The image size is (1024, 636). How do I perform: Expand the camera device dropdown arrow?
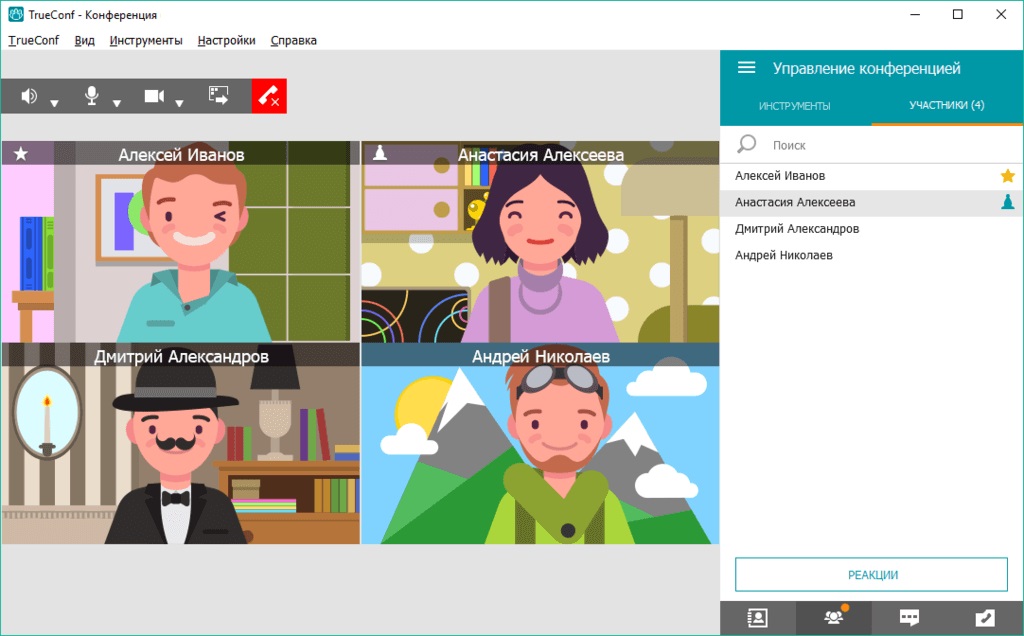180,102
